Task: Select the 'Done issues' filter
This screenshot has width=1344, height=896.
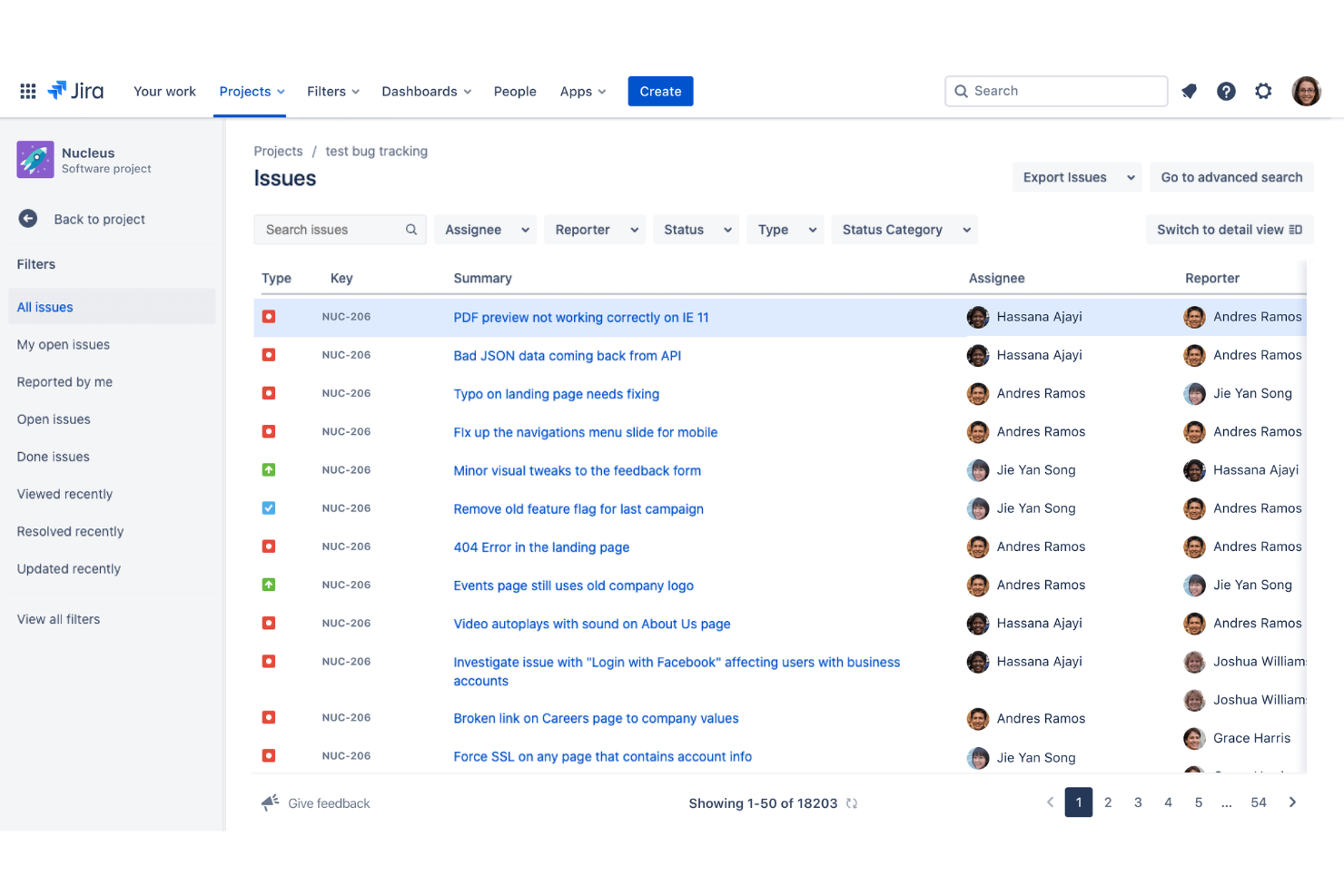Action: pyautogui.click(x=53, y=456)
